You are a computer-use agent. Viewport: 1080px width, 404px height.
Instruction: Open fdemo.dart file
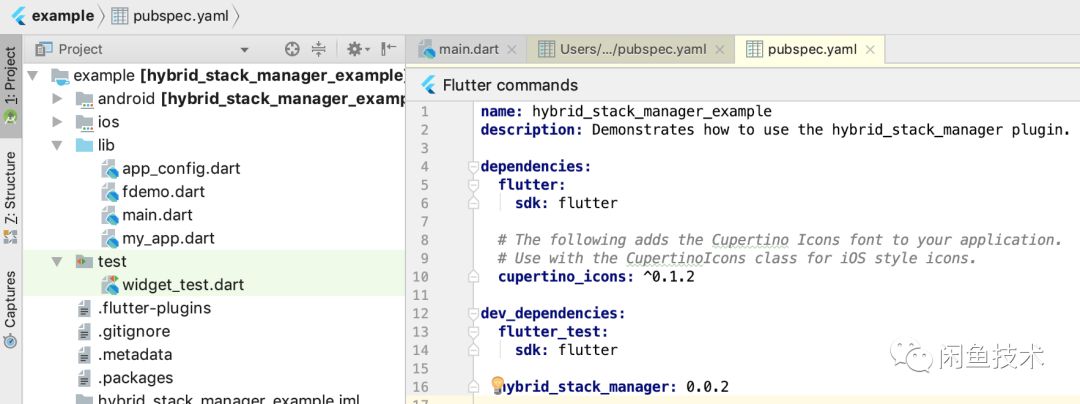pos(163,192)
